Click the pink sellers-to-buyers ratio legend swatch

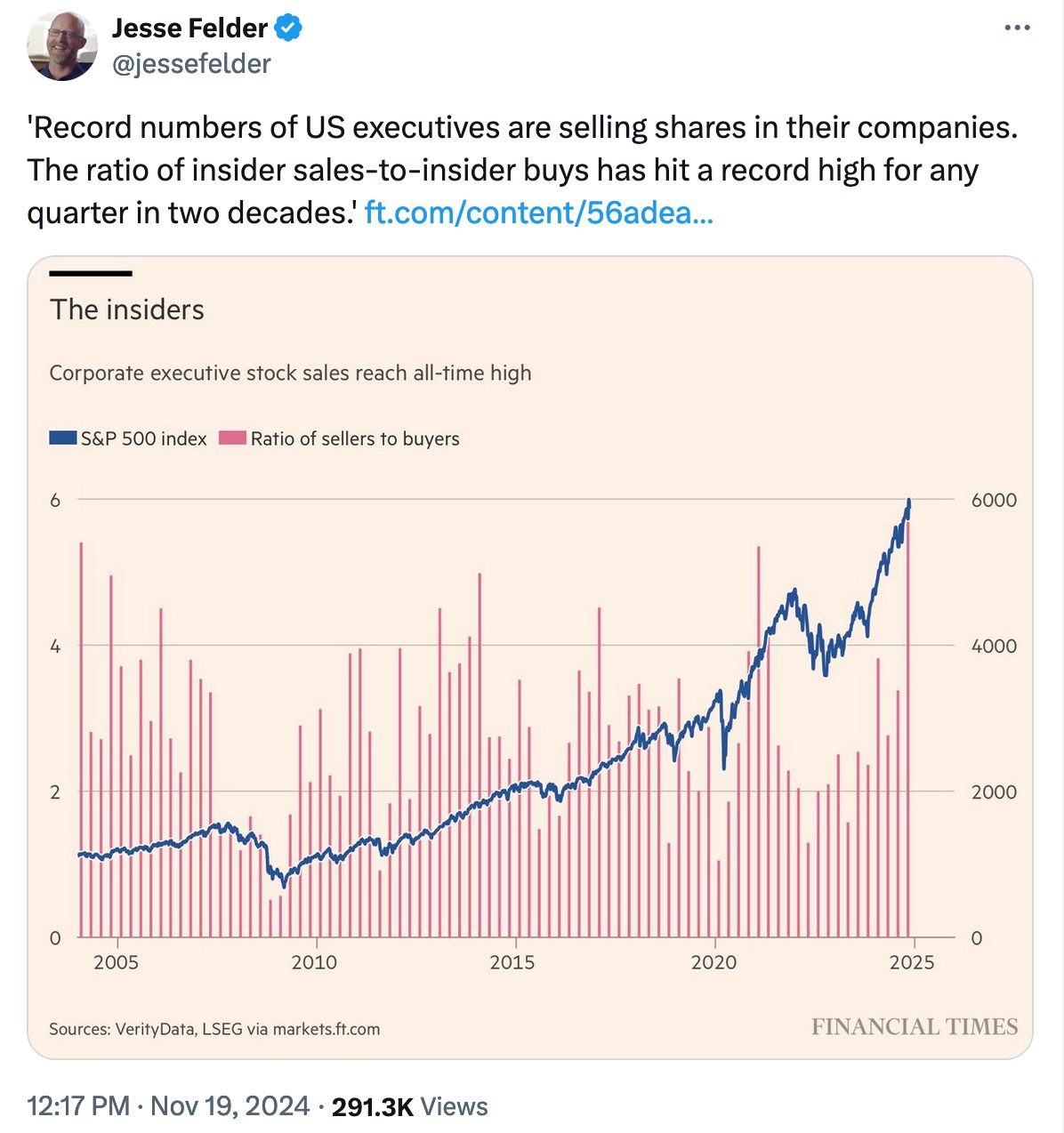(x=232, y=438)
